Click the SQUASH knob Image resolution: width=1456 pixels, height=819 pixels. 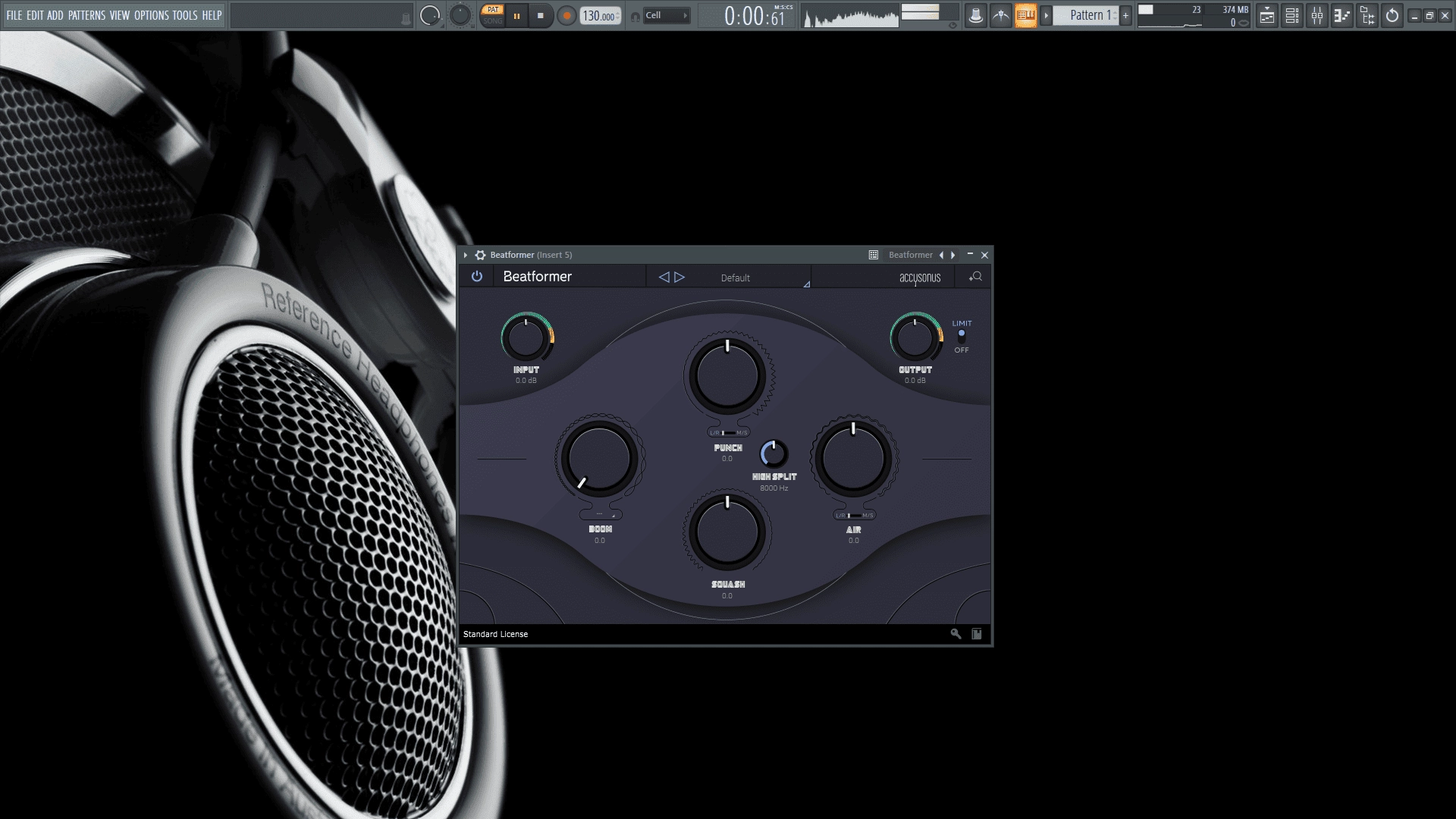coord(727,532)
